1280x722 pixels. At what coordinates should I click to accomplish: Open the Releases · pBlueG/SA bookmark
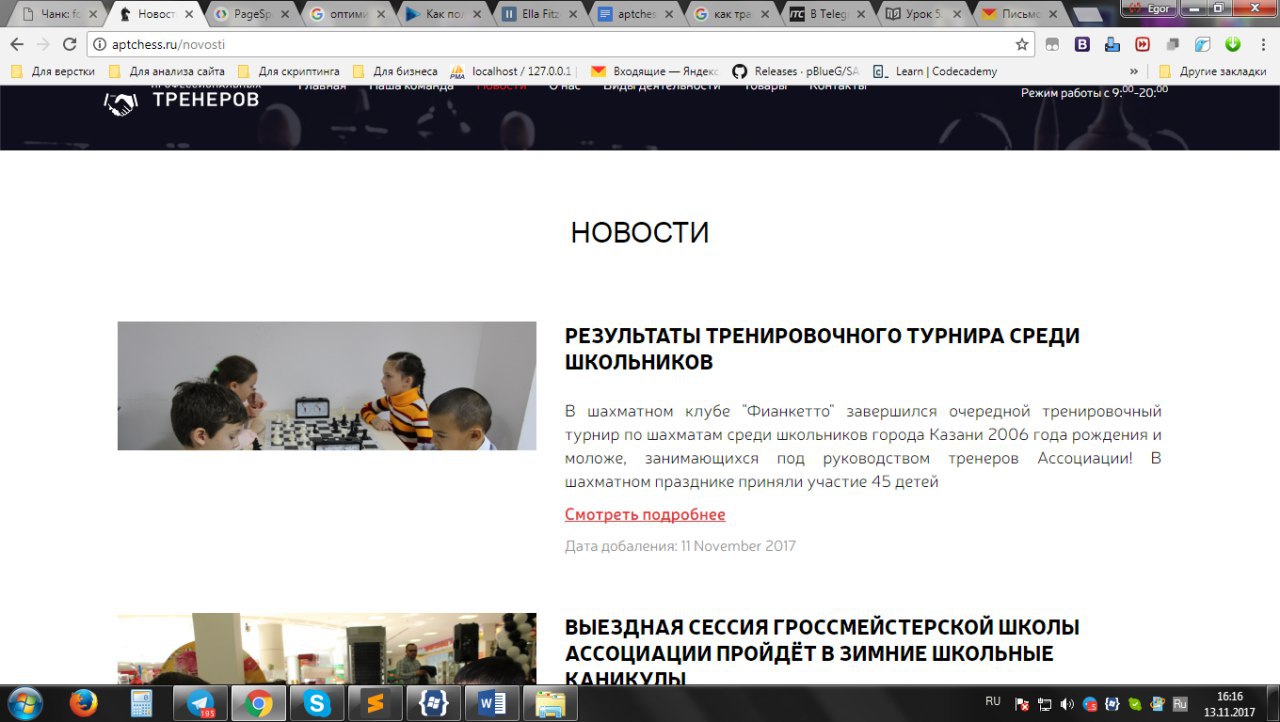pos(796,72)
